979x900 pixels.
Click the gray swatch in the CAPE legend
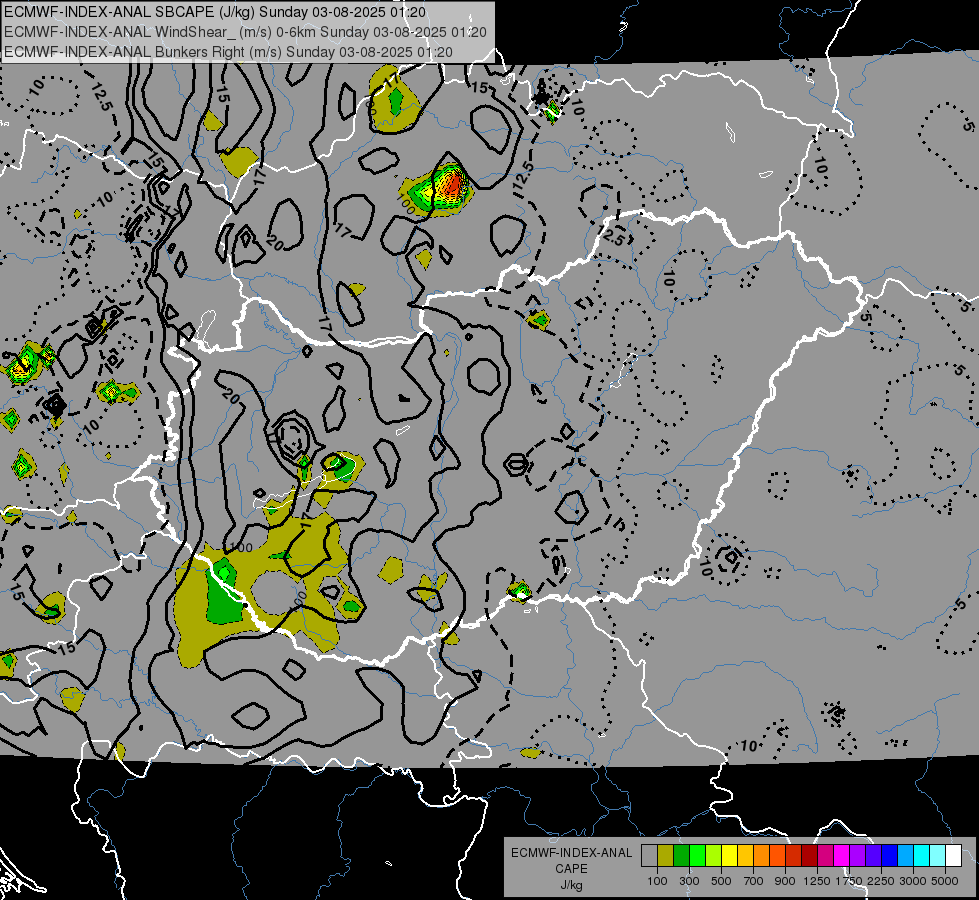point(649,855)
